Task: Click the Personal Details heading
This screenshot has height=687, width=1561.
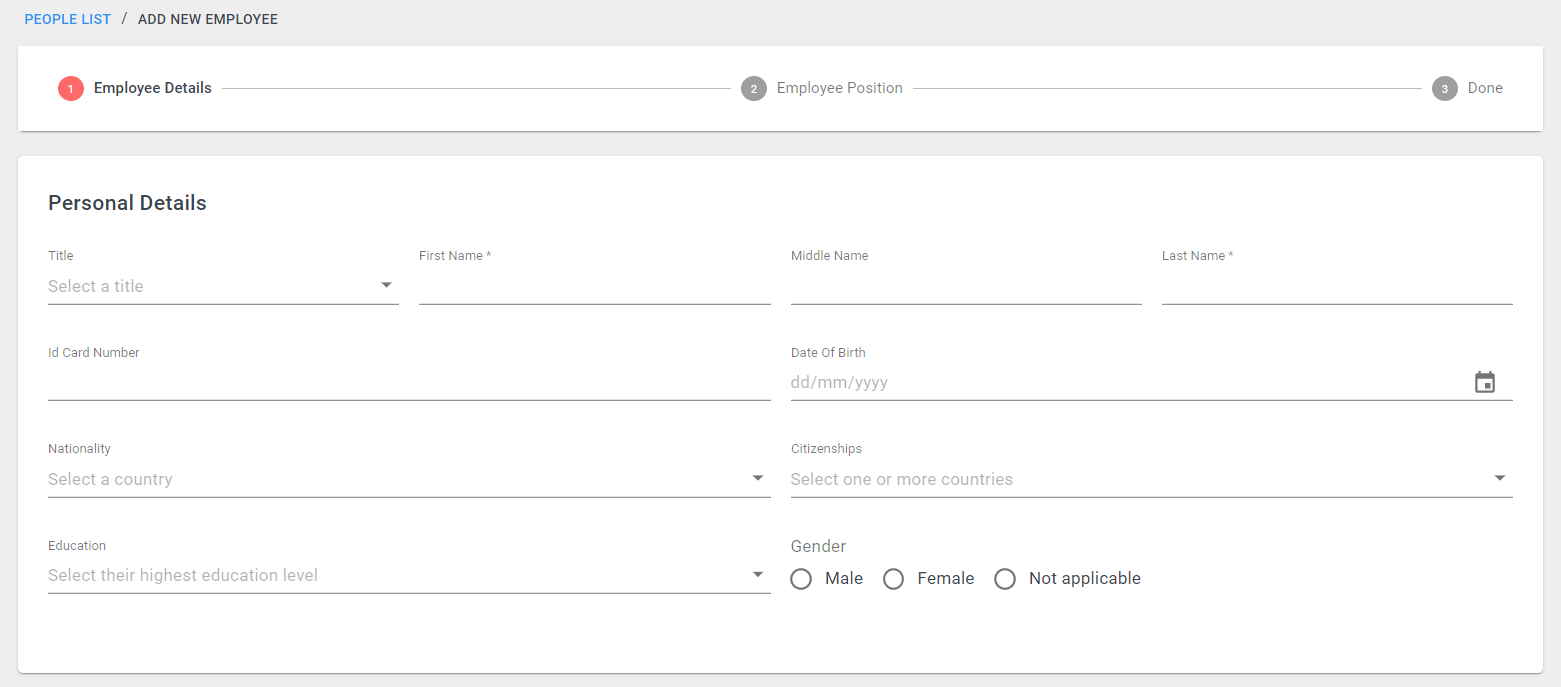Action: [x=128, y=203]
